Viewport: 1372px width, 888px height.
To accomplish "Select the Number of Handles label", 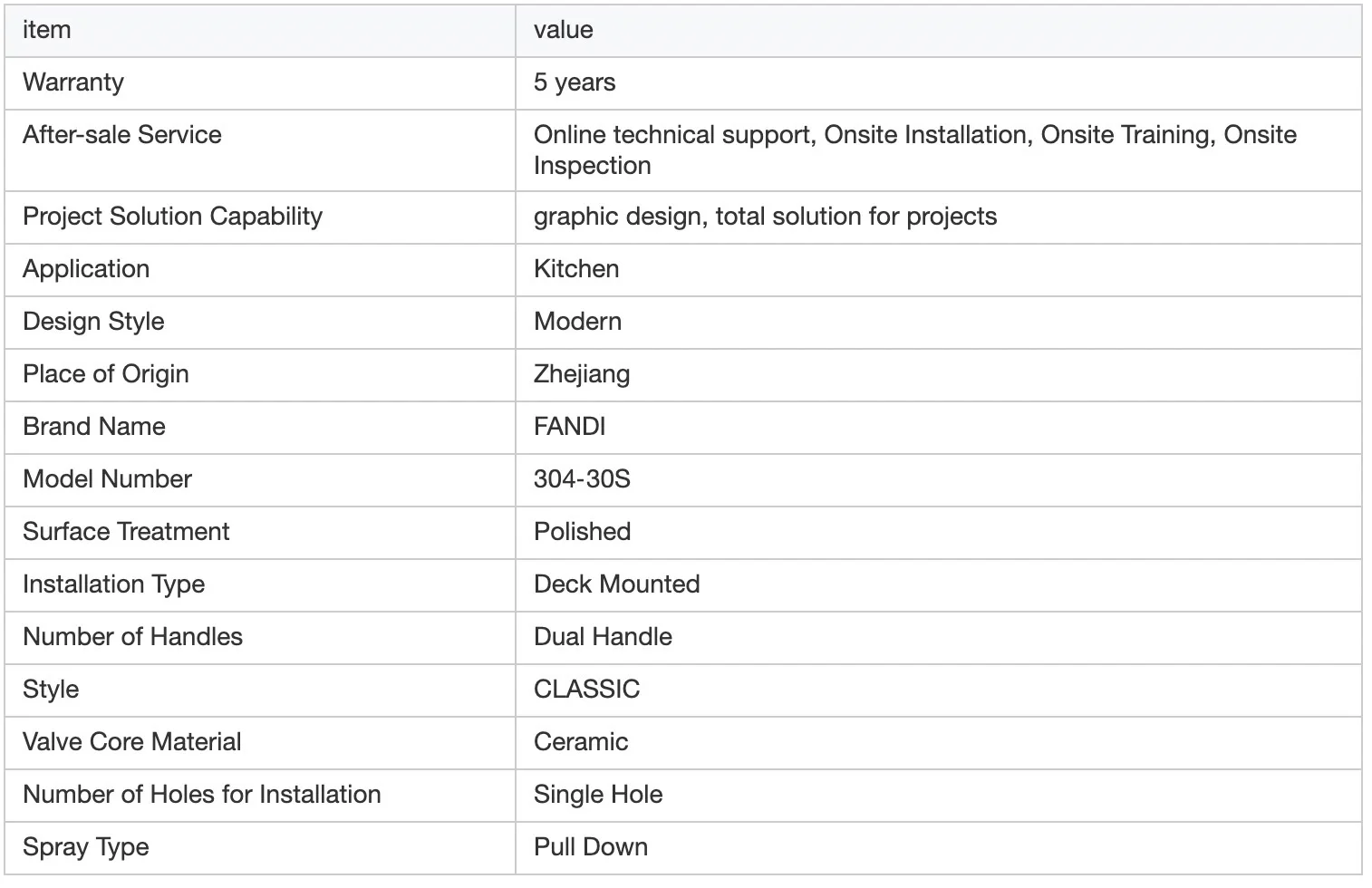I will [133, 637].
